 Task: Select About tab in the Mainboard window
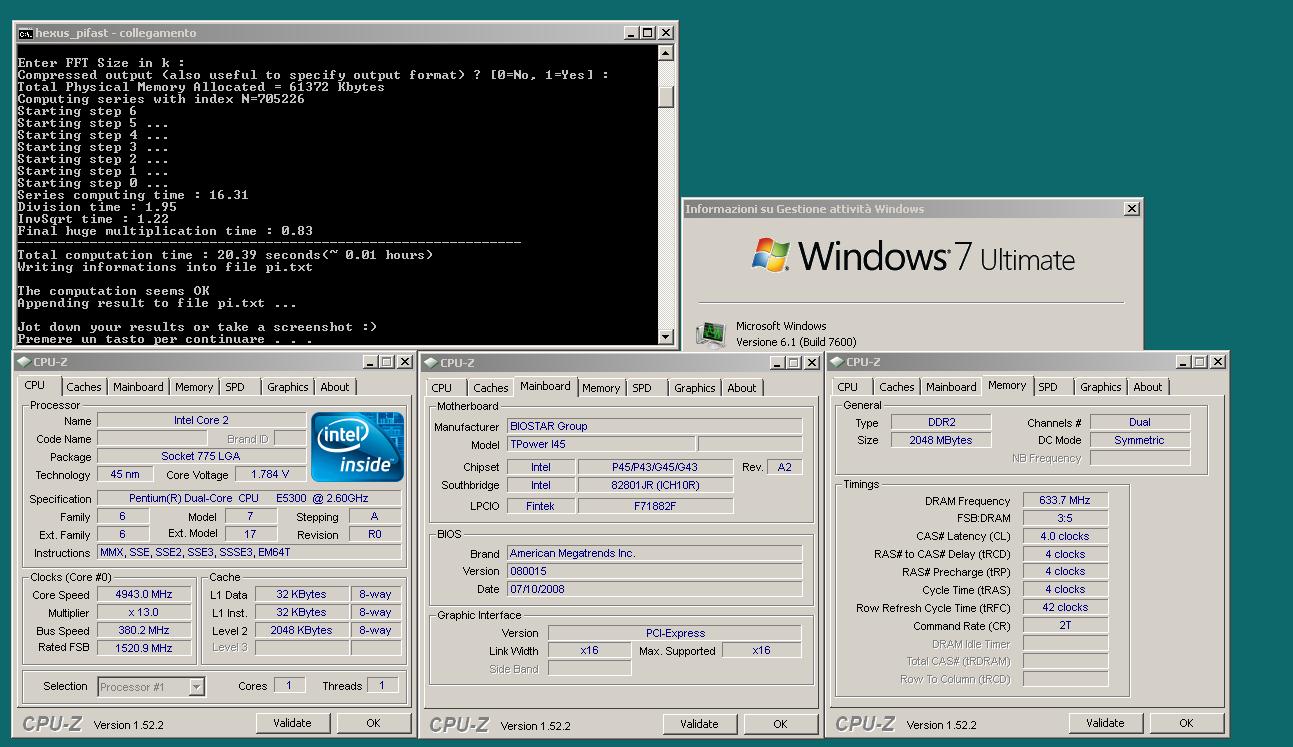[742, 388]
